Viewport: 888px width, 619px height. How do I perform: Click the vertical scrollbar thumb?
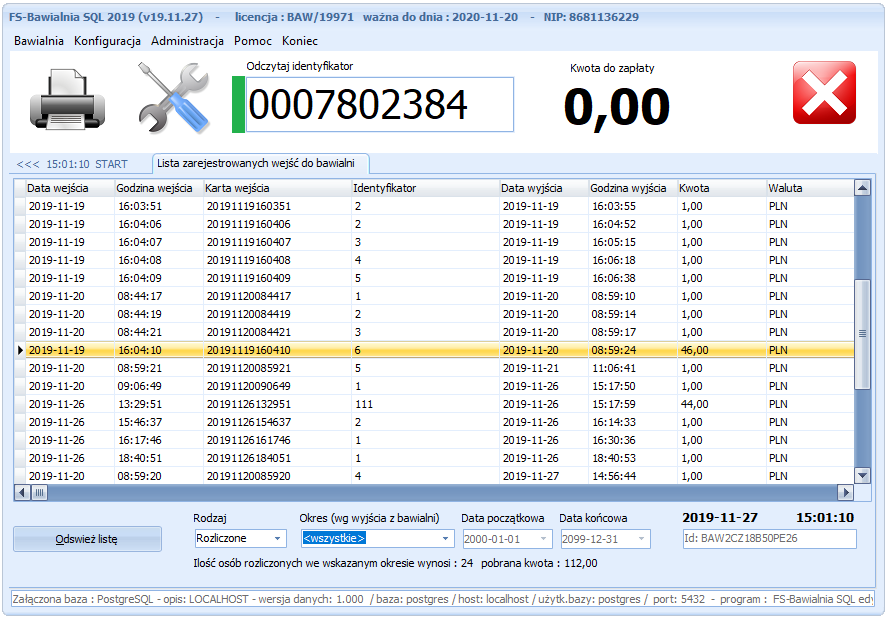pos(862,334)
